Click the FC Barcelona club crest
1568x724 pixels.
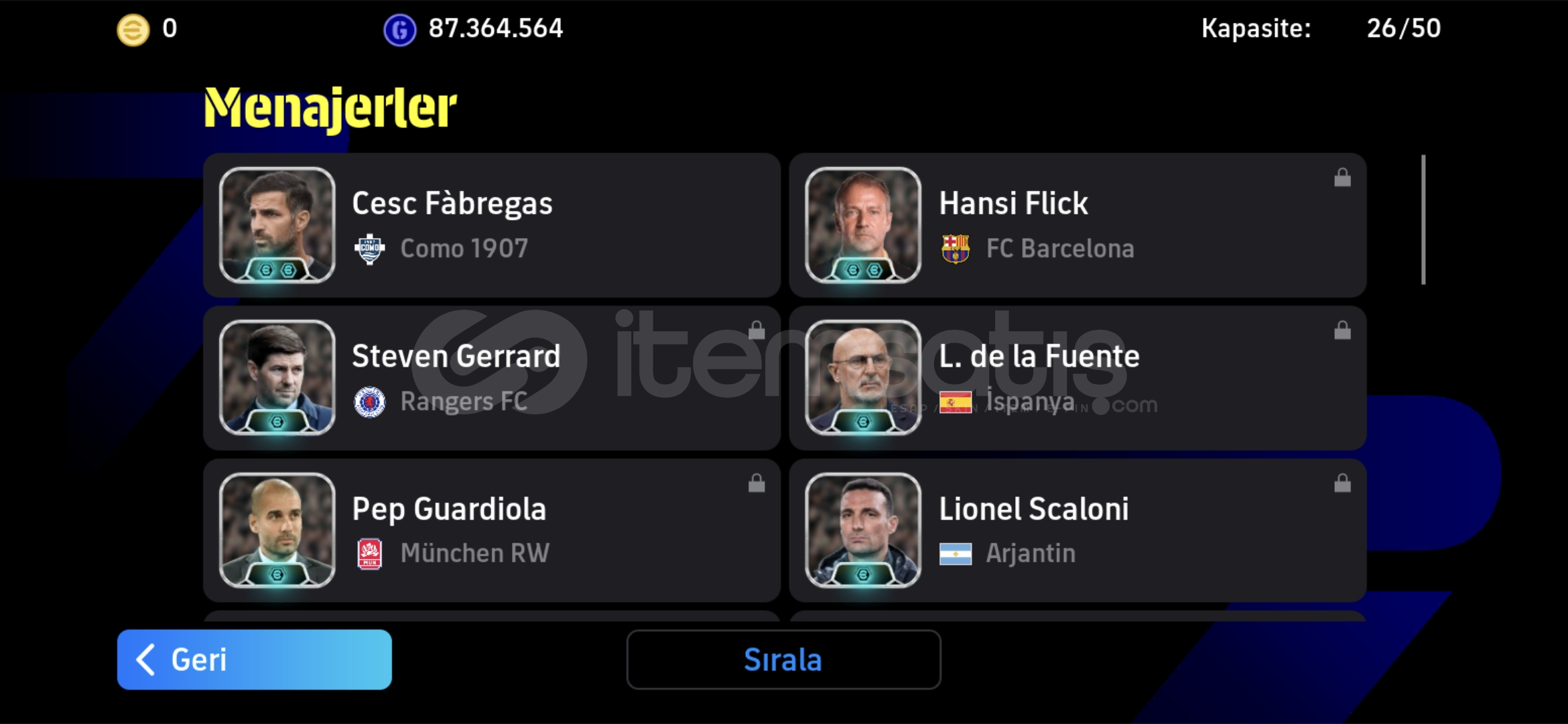(956, 249)
